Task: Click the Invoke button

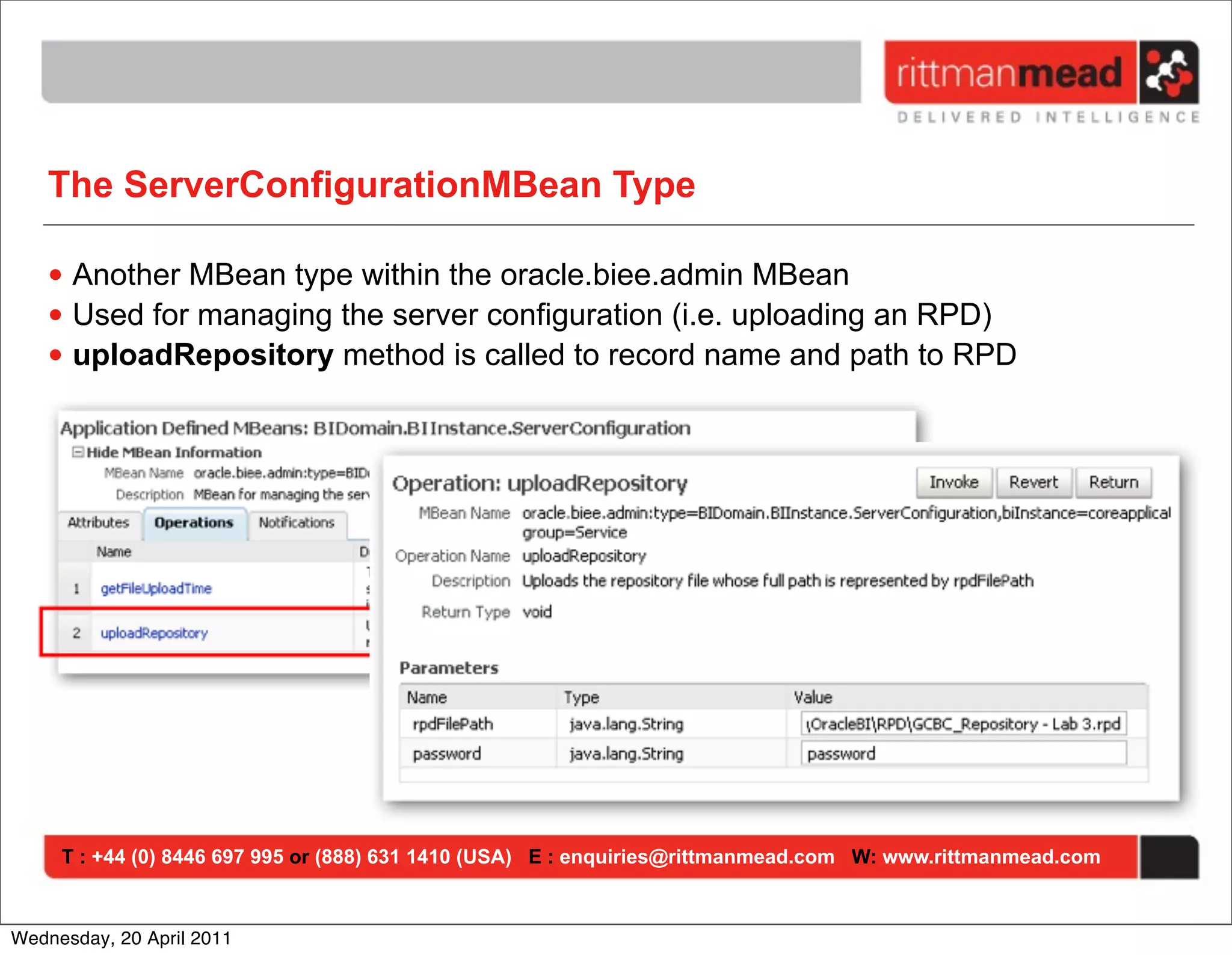Action: (x=954, y=483)
